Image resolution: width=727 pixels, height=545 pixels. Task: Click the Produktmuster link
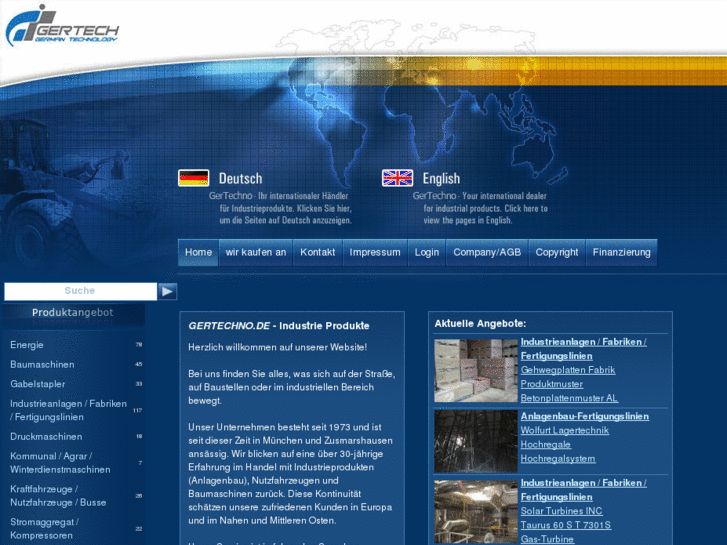552,384
